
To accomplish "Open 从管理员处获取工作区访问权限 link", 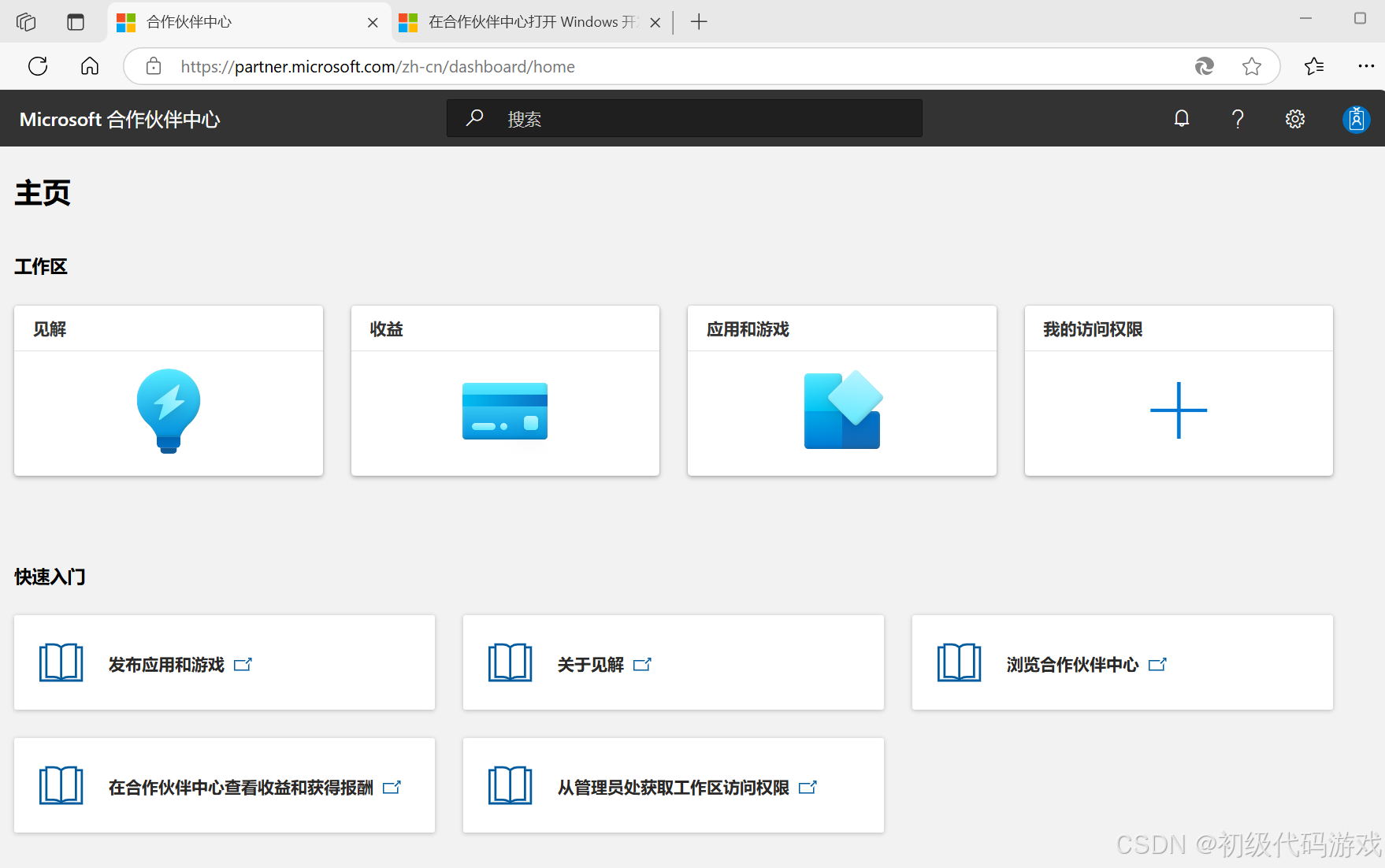I will click(x=674, y=788).
